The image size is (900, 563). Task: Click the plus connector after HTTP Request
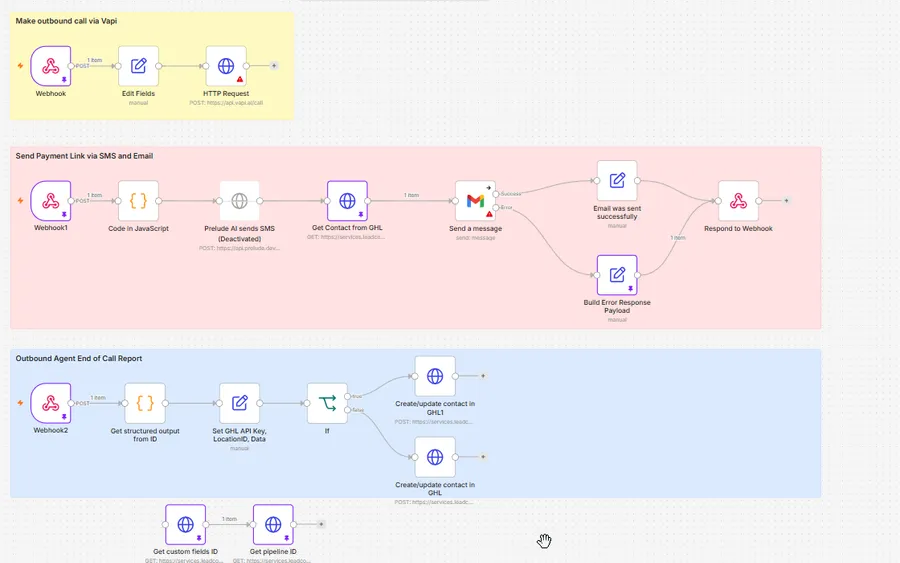[274, 66]
